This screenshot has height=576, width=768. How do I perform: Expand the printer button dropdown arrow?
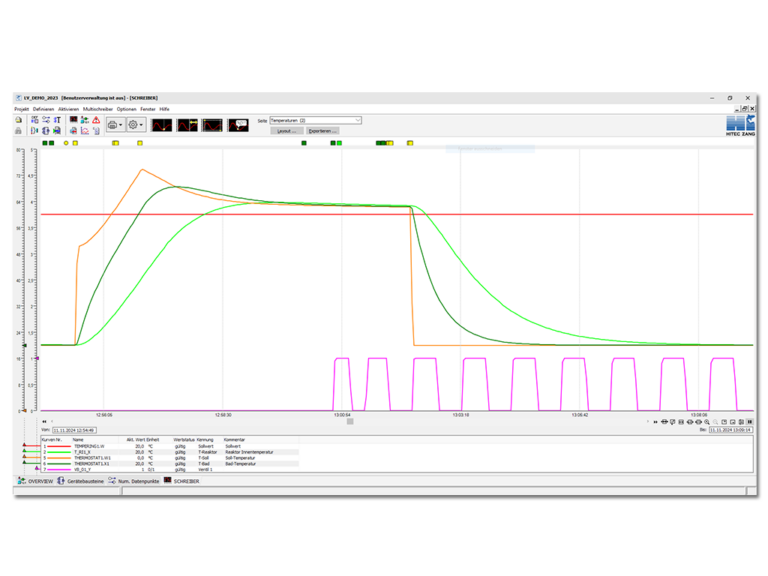121,125
